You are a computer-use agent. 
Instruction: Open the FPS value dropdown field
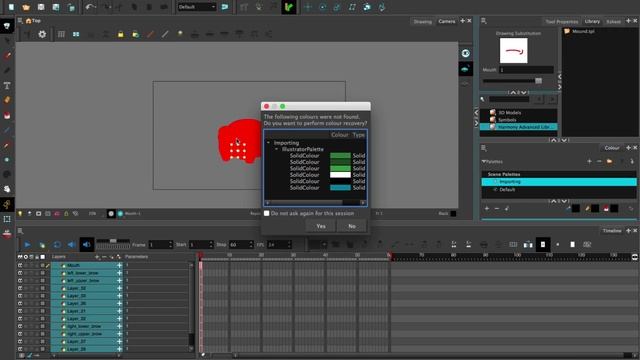pyautogui.click(x=279, y=244)
